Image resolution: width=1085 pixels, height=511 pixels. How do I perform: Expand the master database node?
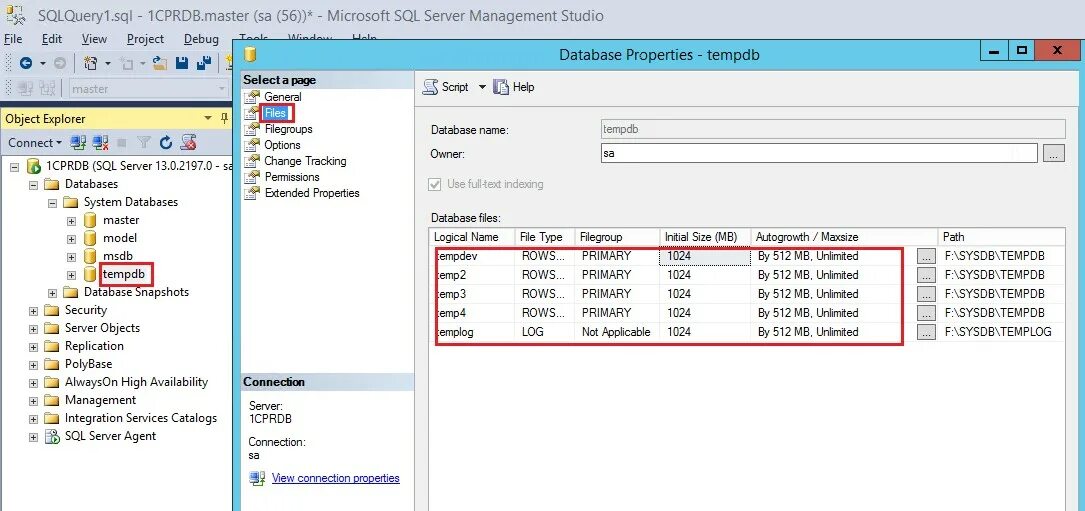click(x=71, y=221)
